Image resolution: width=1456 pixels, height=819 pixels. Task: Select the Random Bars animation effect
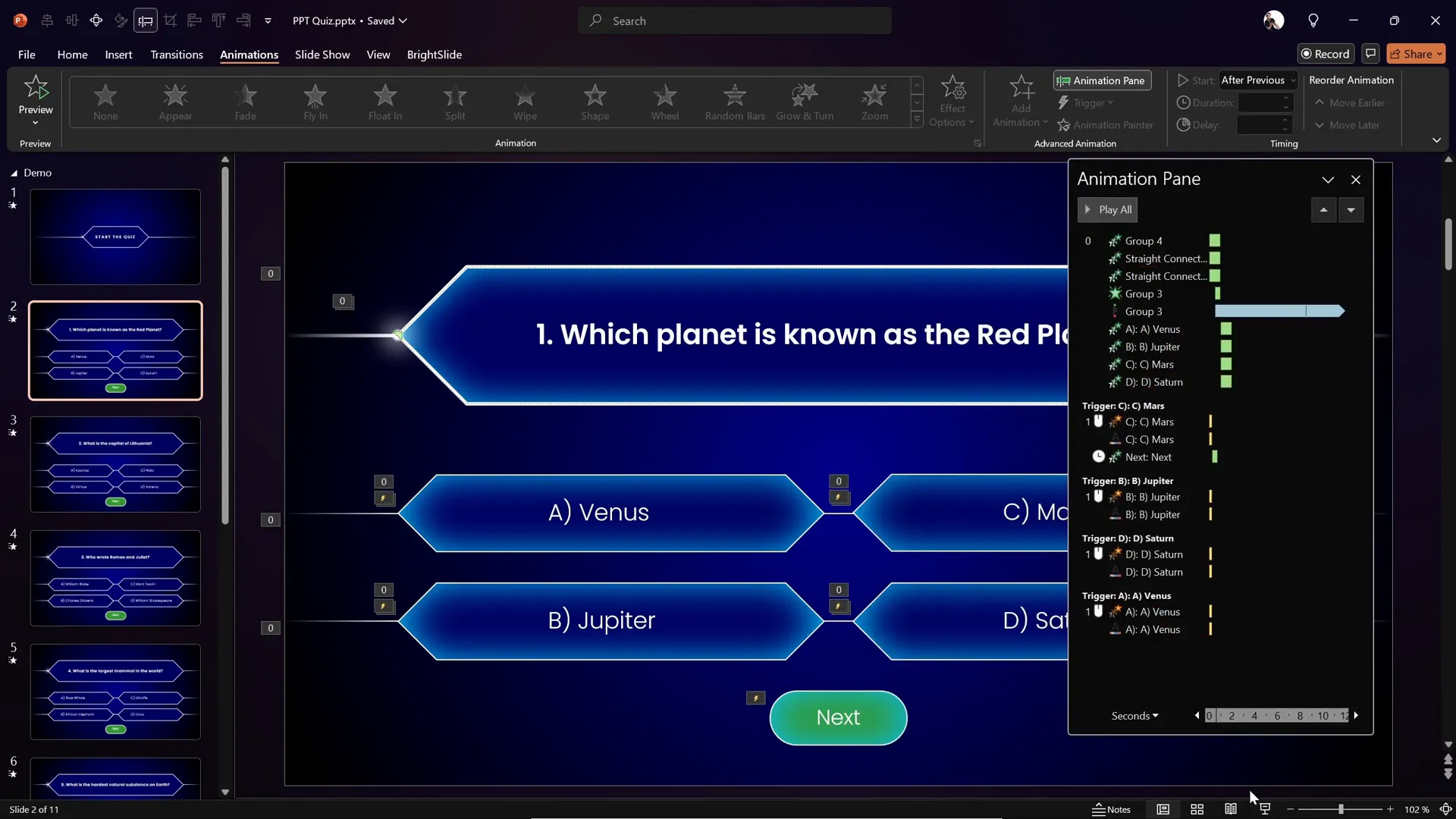(735, 102)
